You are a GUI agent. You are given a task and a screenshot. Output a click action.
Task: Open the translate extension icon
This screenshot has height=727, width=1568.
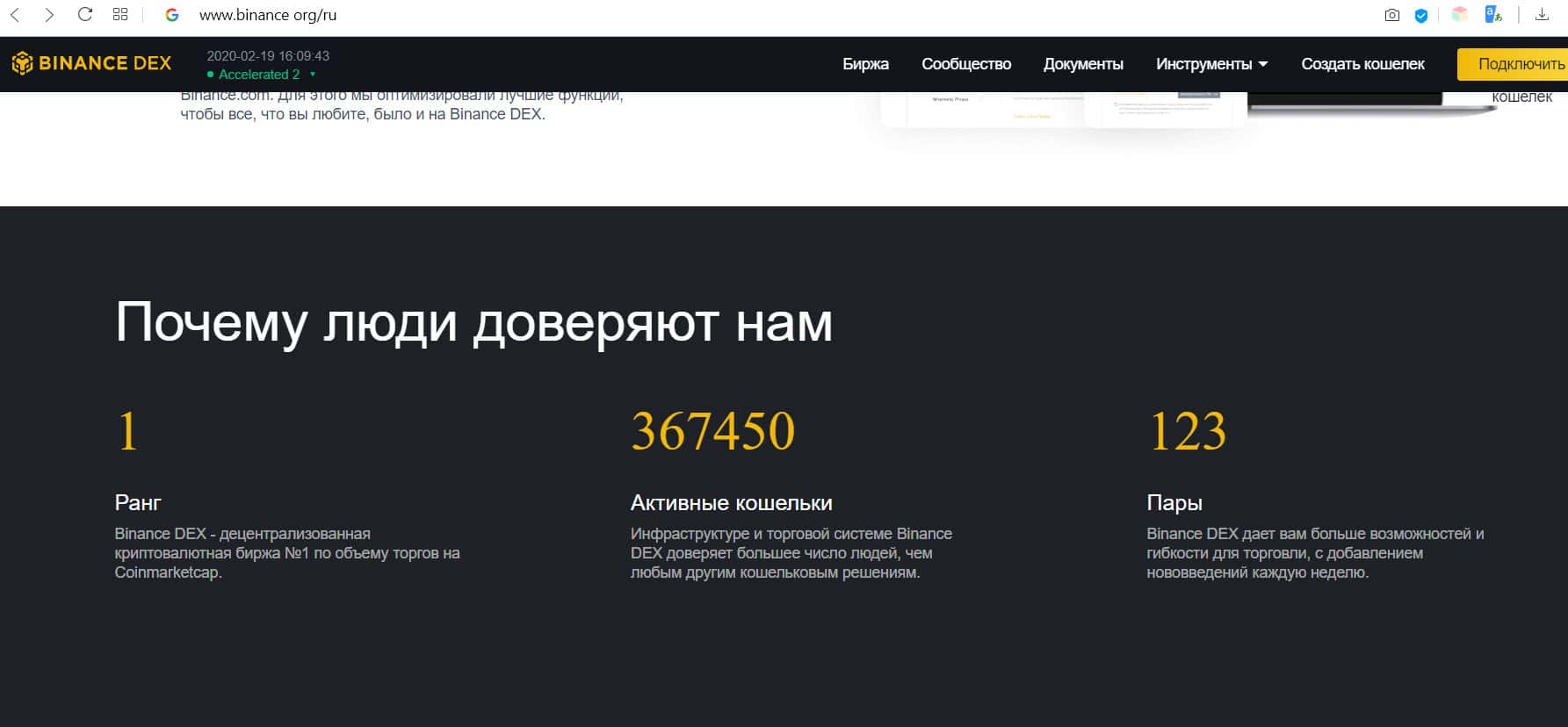(x=1493, y=15)
